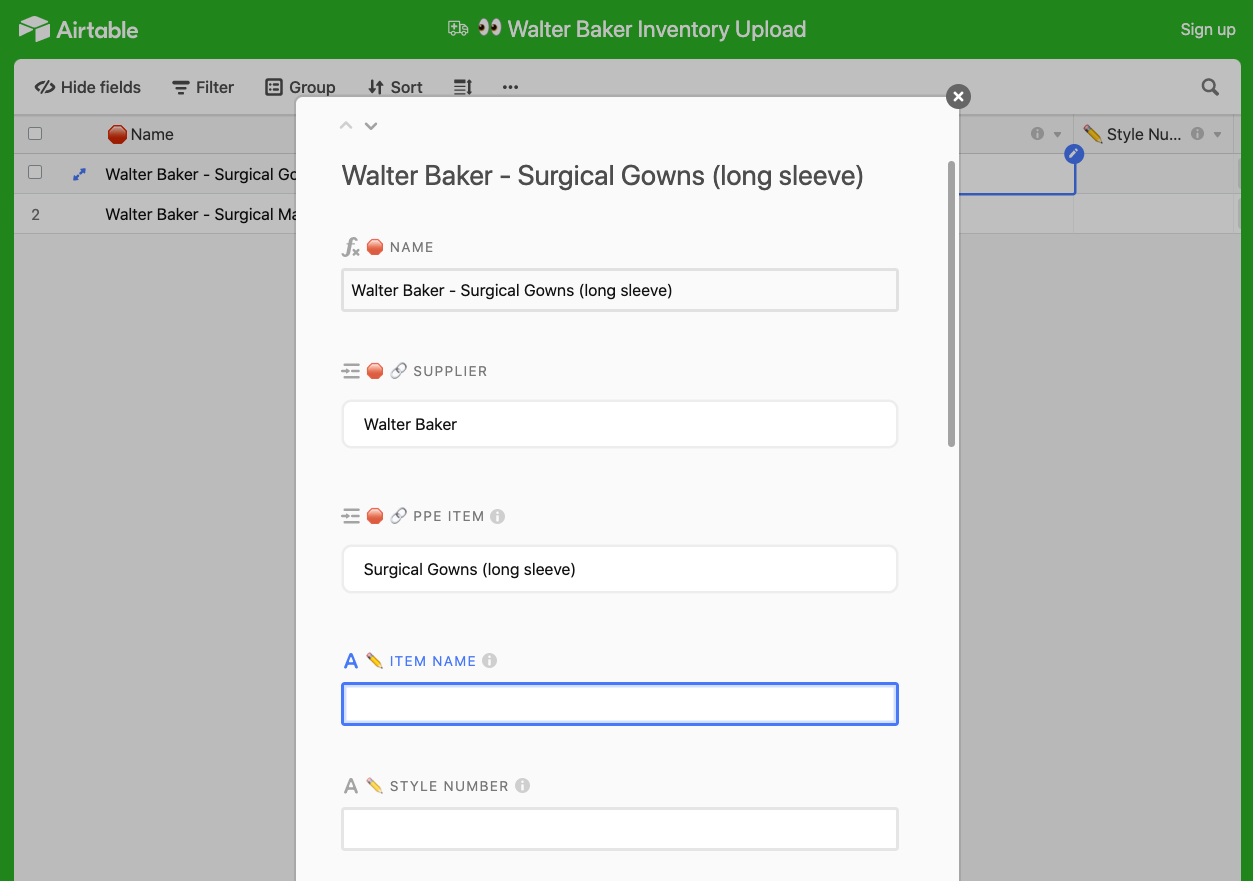Click the Name formula field input

coord(620,290)
